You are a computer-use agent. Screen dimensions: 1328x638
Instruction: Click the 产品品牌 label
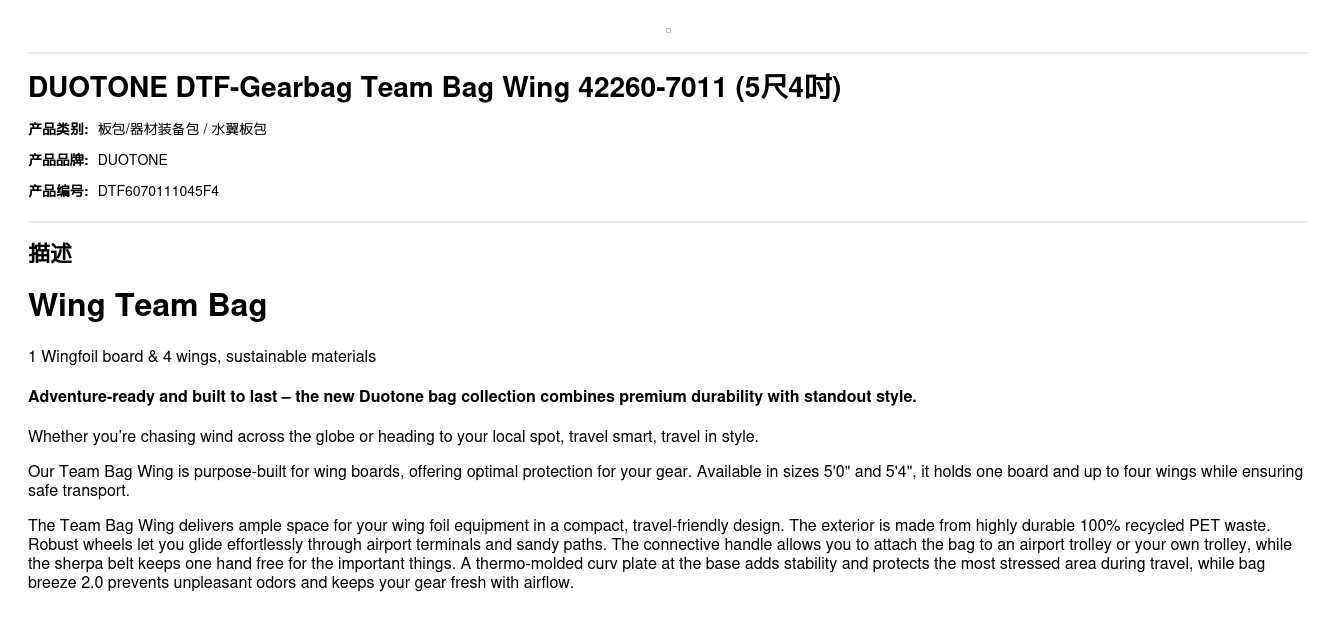(x=58, y=160)
